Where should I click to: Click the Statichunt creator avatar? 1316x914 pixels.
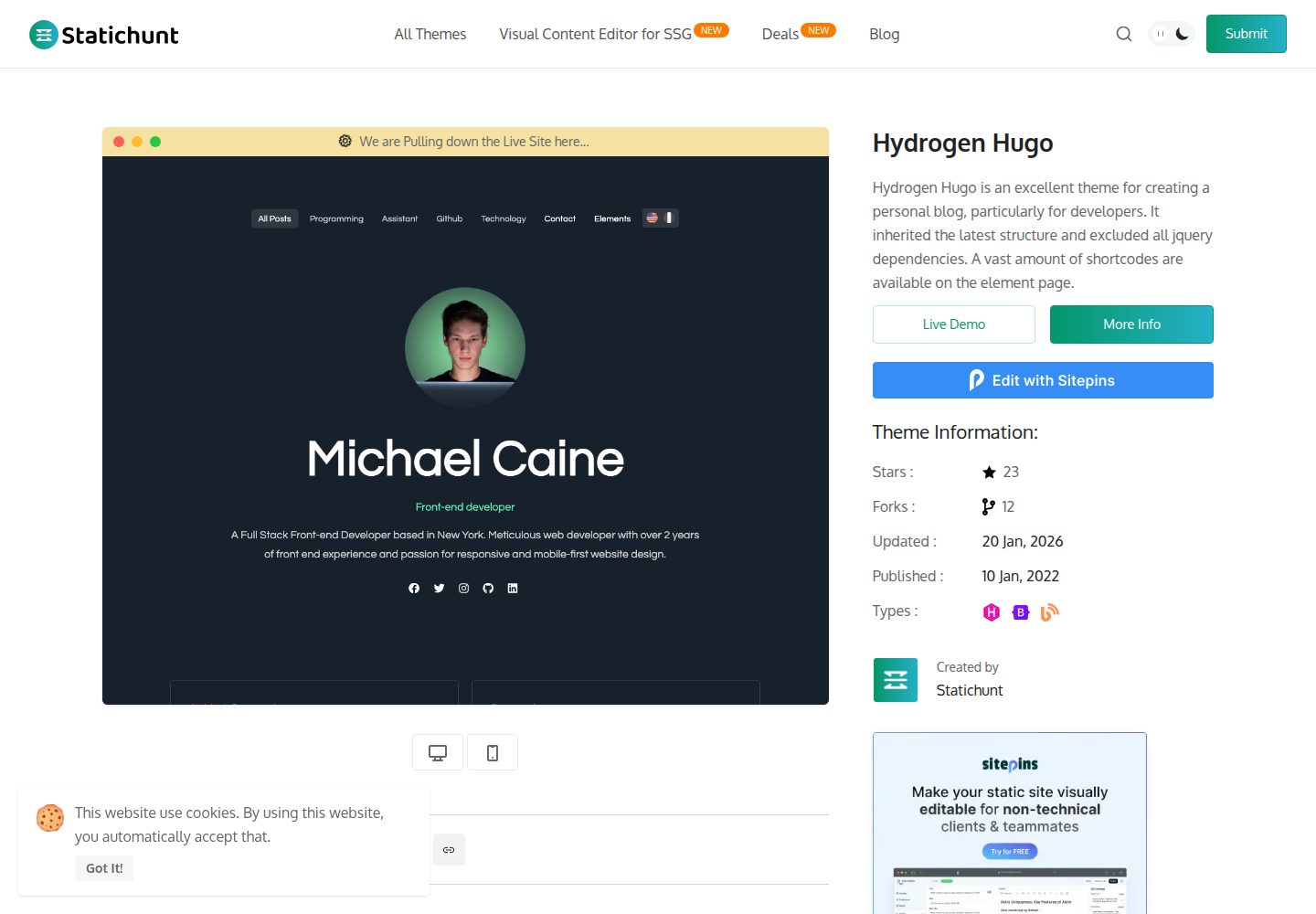(896, 680)
